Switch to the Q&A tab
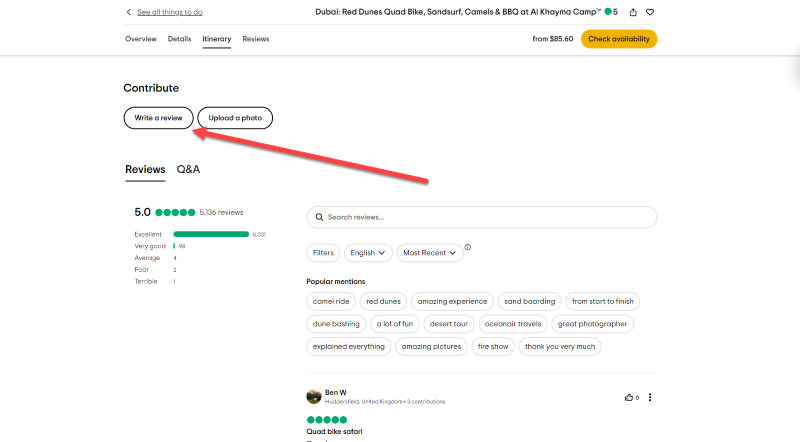This screenshot has width=800, height=442. click(188, 169)
